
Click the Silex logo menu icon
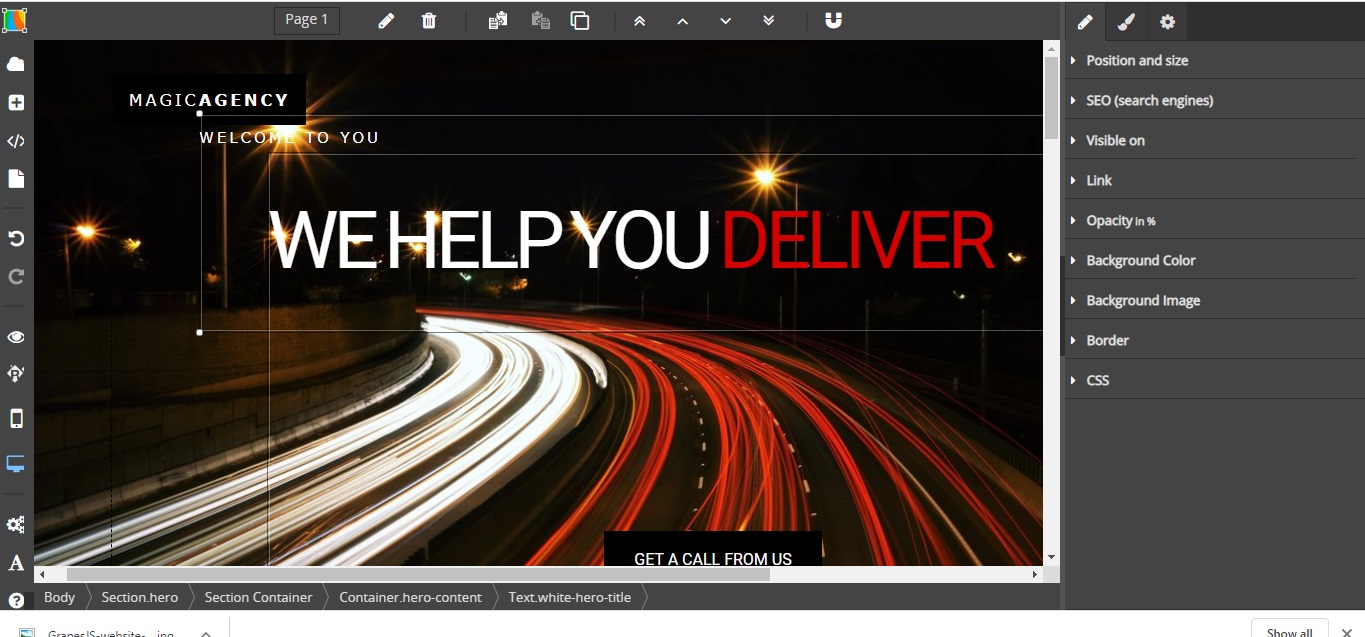click(x=15, y=19)
